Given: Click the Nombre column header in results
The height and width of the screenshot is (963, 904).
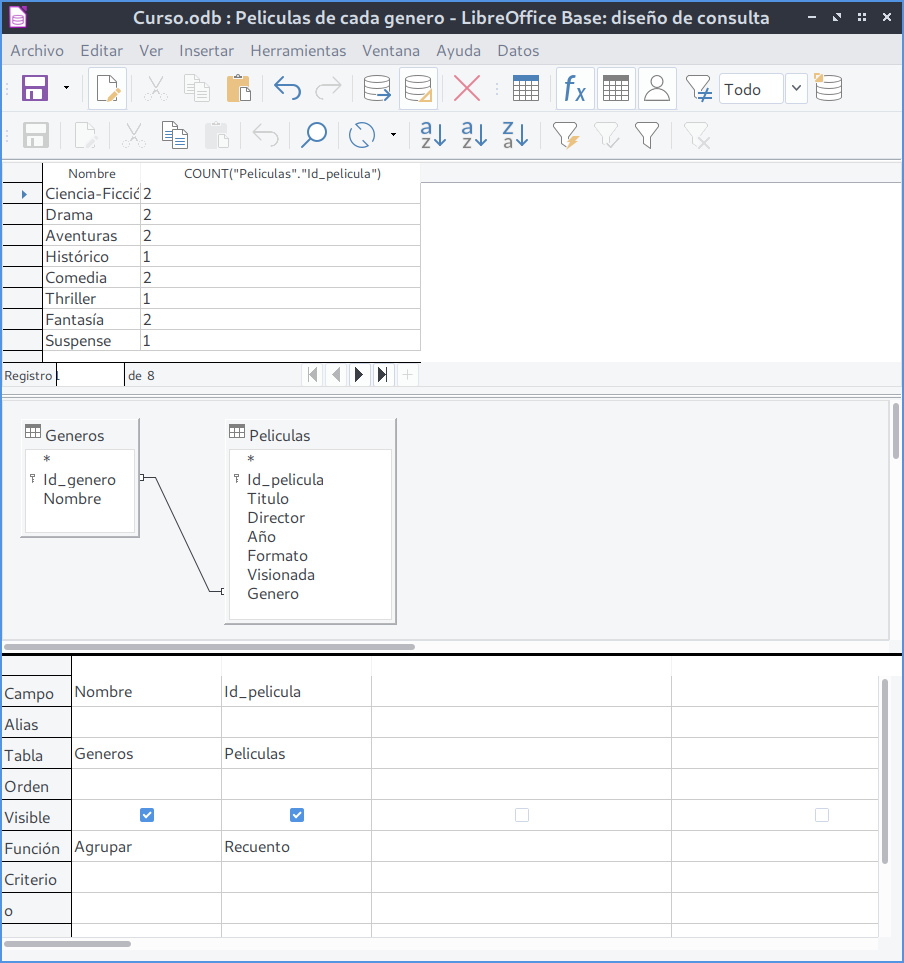Looking at the screenshot, I should [92, 173].
